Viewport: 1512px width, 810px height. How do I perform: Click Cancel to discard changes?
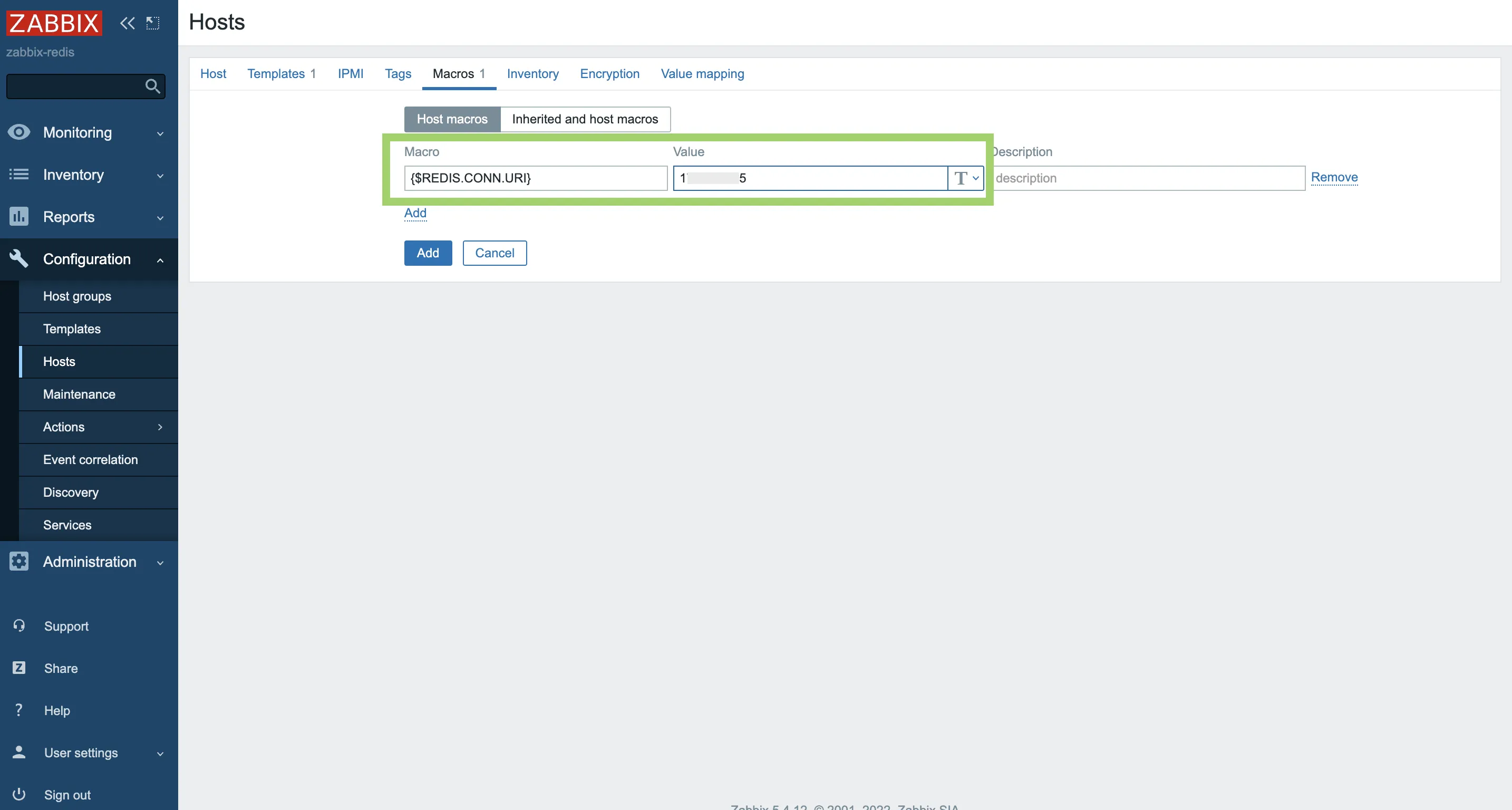coord(494,253)
